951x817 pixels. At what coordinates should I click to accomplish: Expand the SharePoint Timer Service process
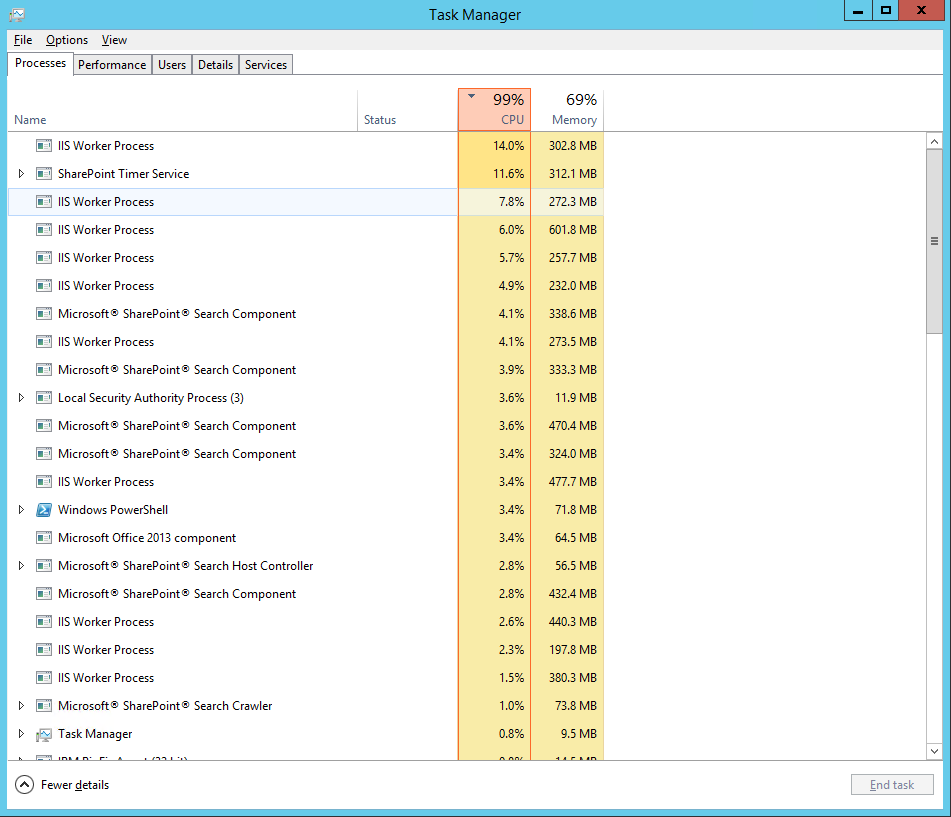point(21,174)
